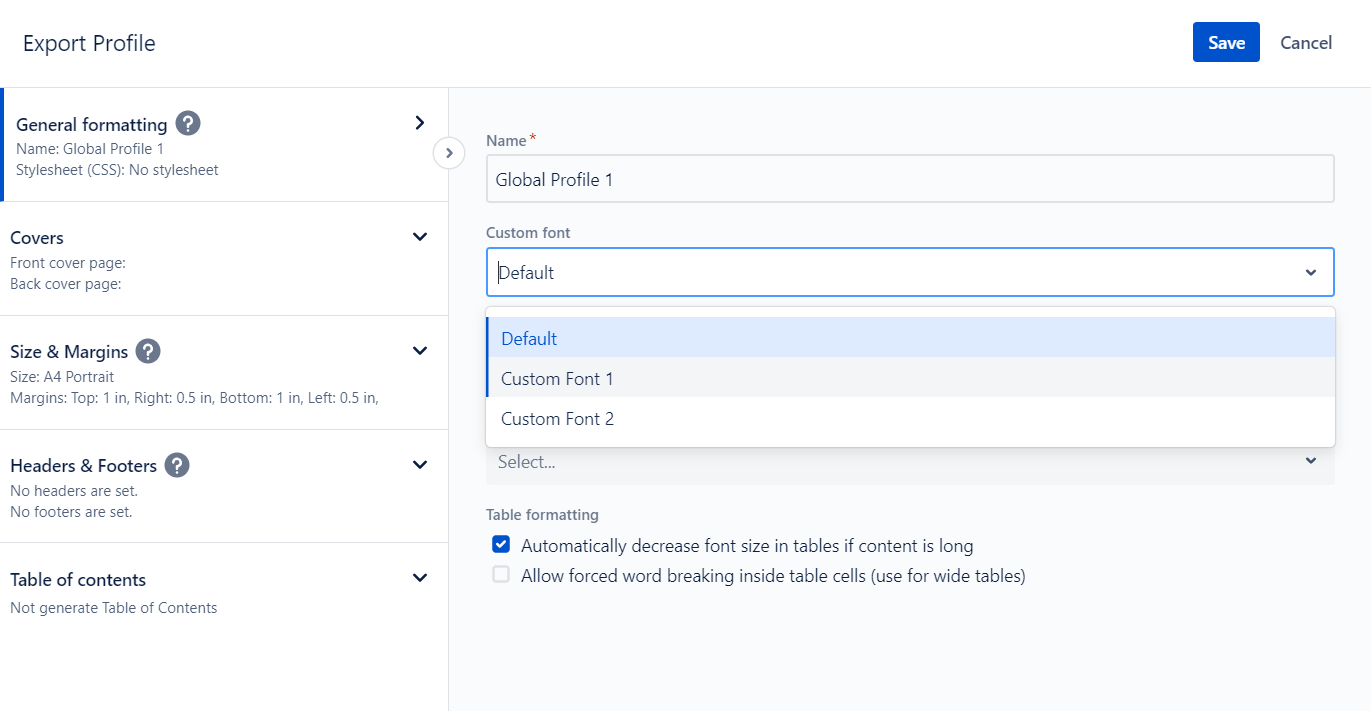
Task: Open the General formatting sidebar section
Action: (x=92, y=125)
